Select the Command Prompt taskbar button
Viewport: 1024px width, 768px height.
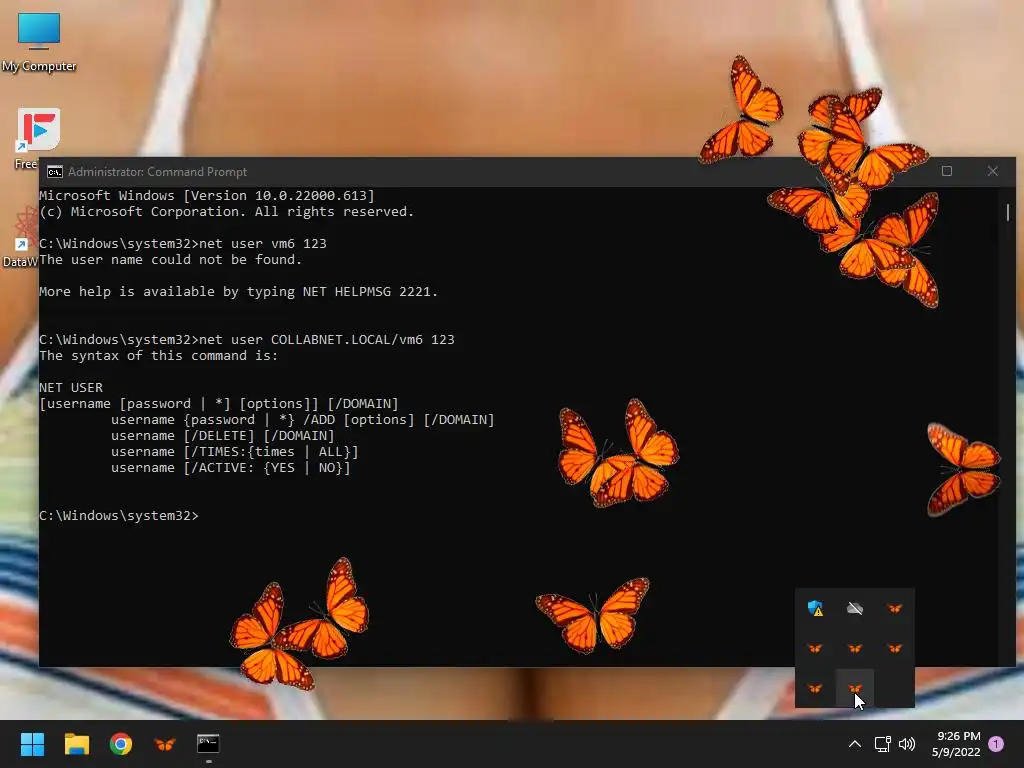208,744
